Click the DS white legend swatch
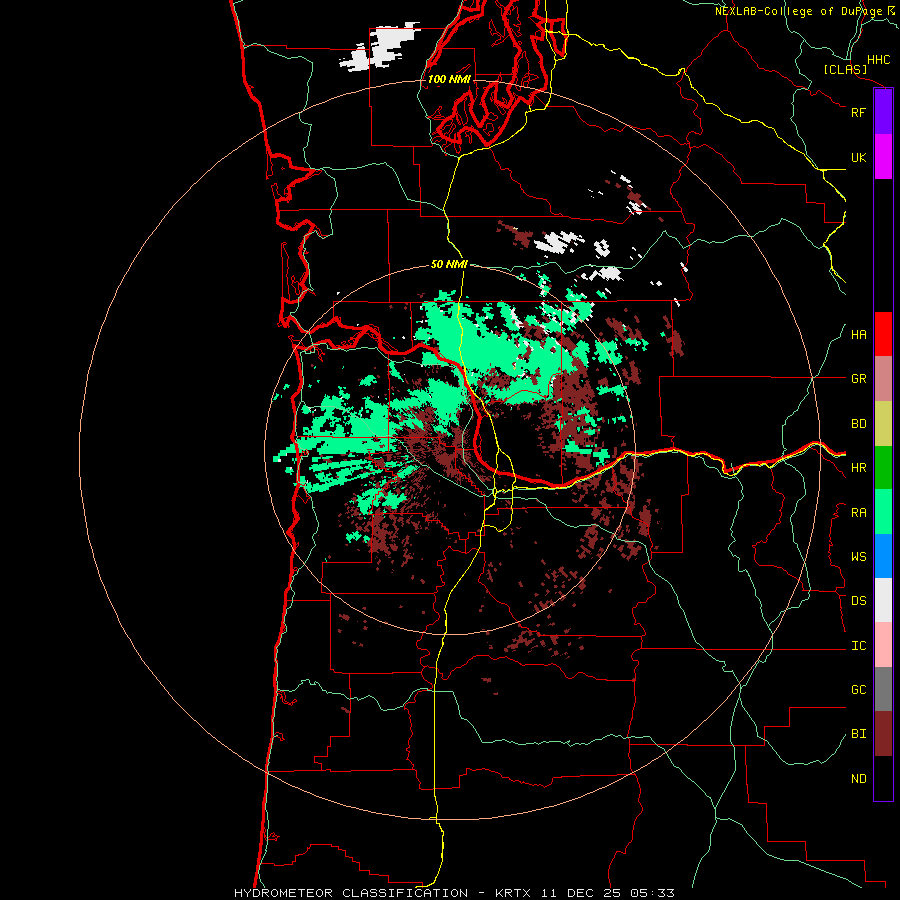Screen dimensions: 900x900 pyautogui.click(x=883, y=600)
